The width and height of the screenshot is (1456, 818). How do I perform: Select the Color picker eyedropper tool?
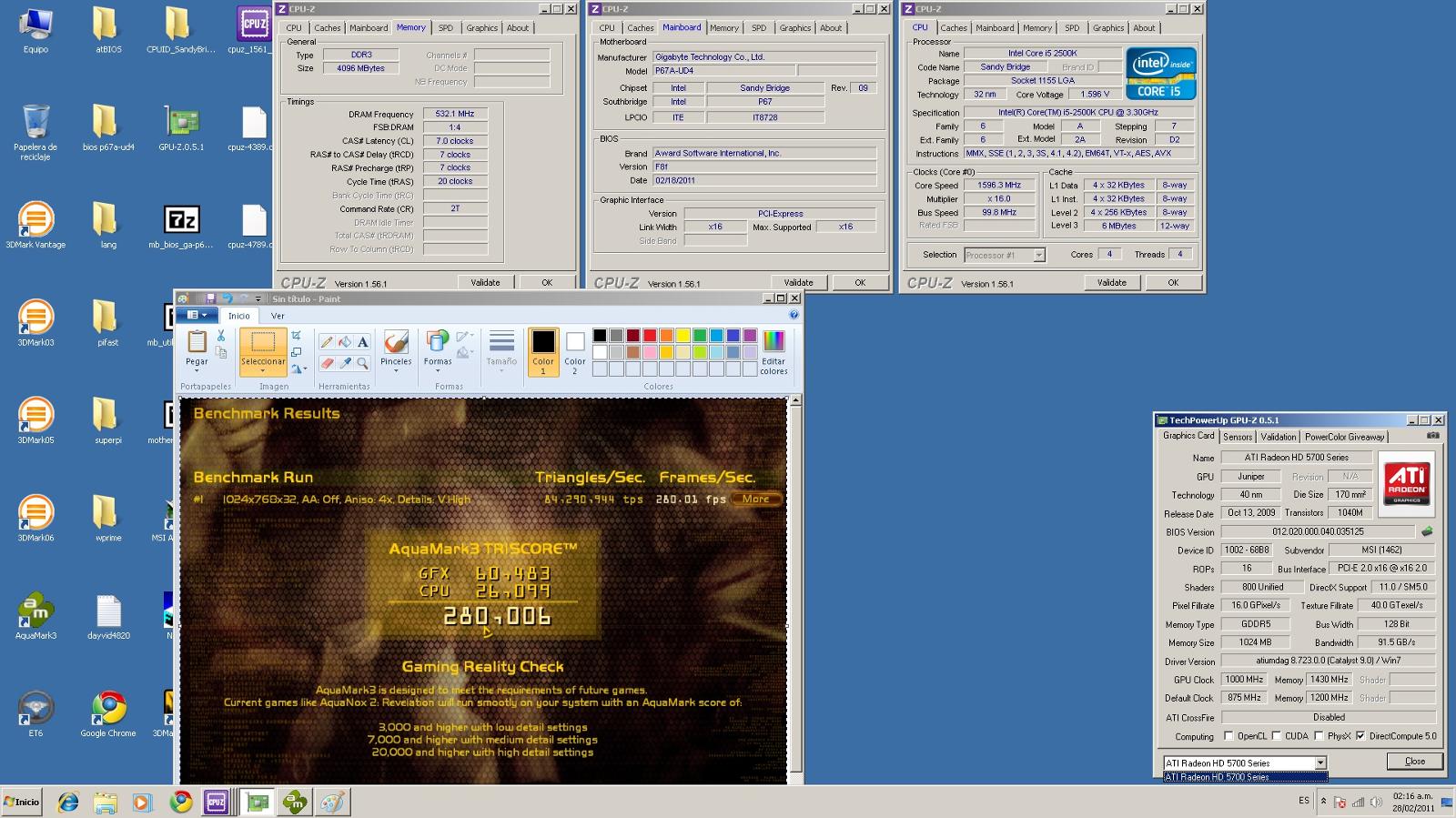click(x=345, y=363)
